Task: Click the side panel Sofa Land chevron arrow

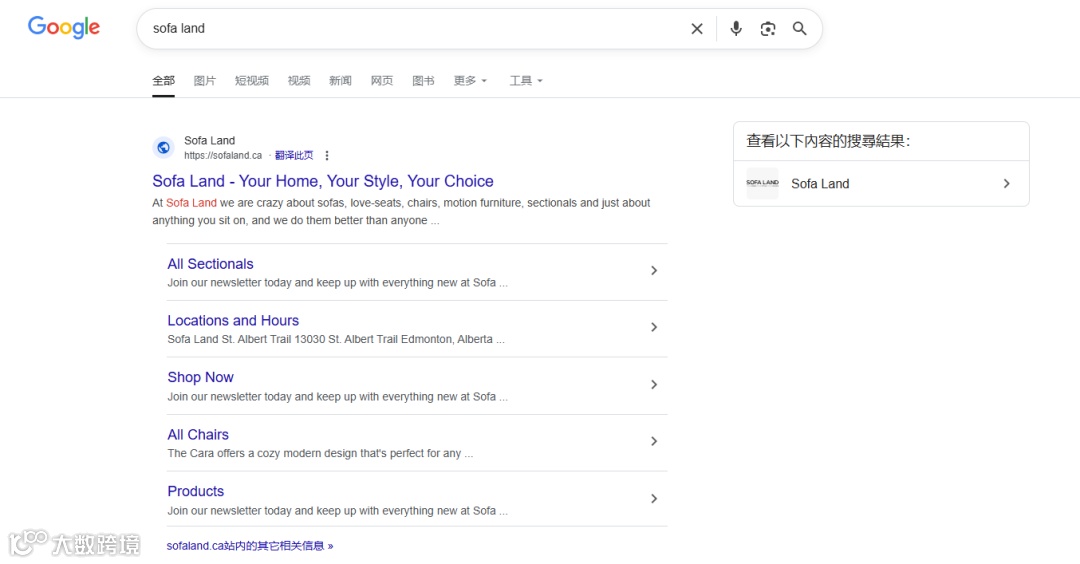Action: pyautogui.click(x=1006, y=183)
